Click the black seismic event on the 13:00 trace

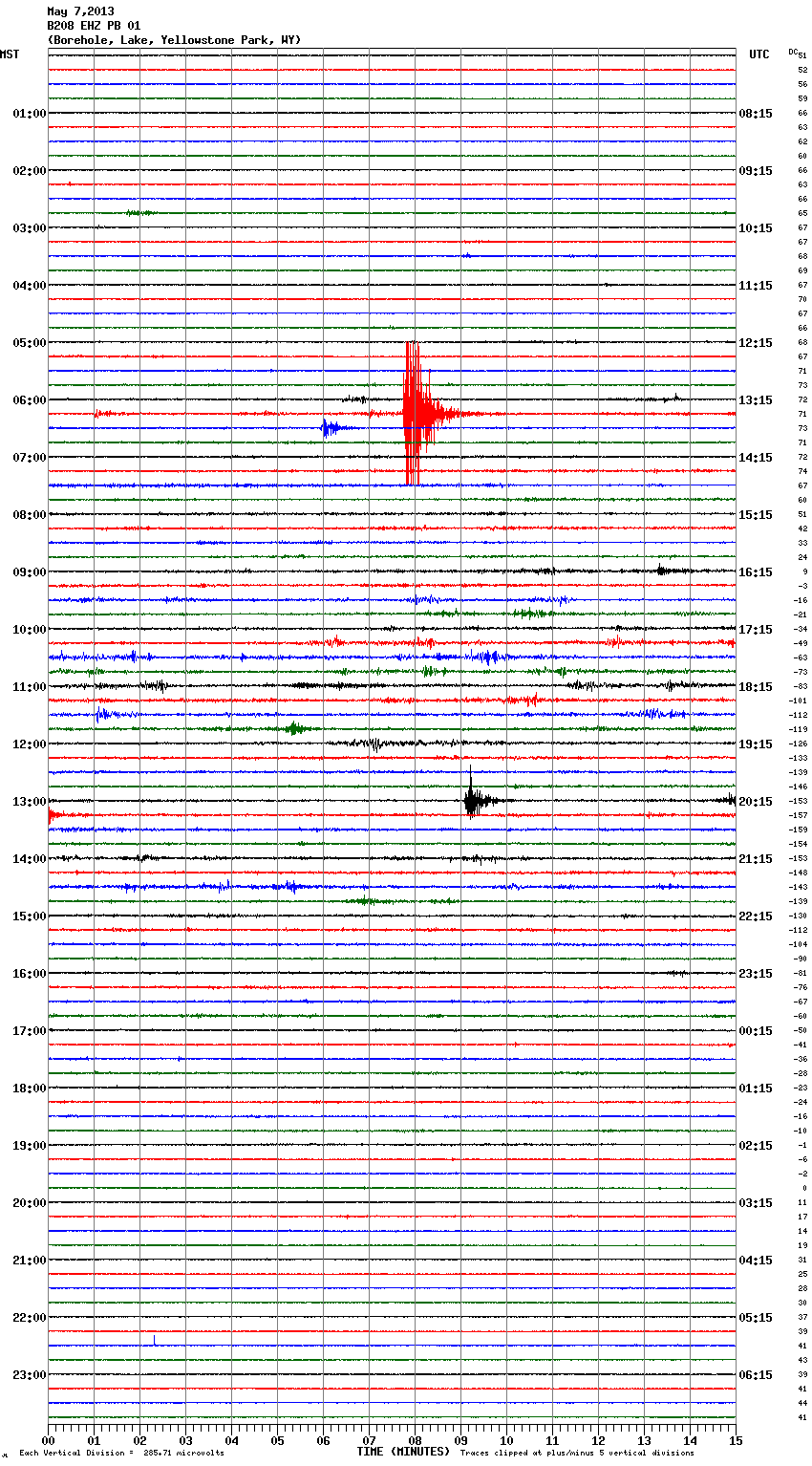(x=475, y=799)
